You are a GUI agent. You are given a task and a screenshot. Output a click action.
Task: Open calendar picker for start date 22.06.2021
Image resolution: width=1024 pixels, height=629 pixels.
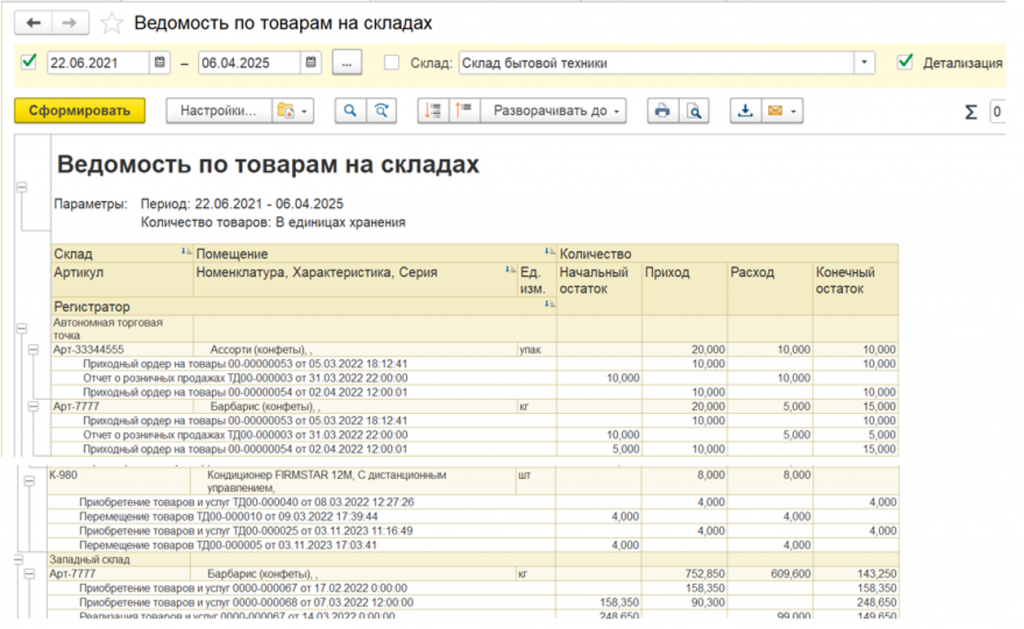coord(160,63)
